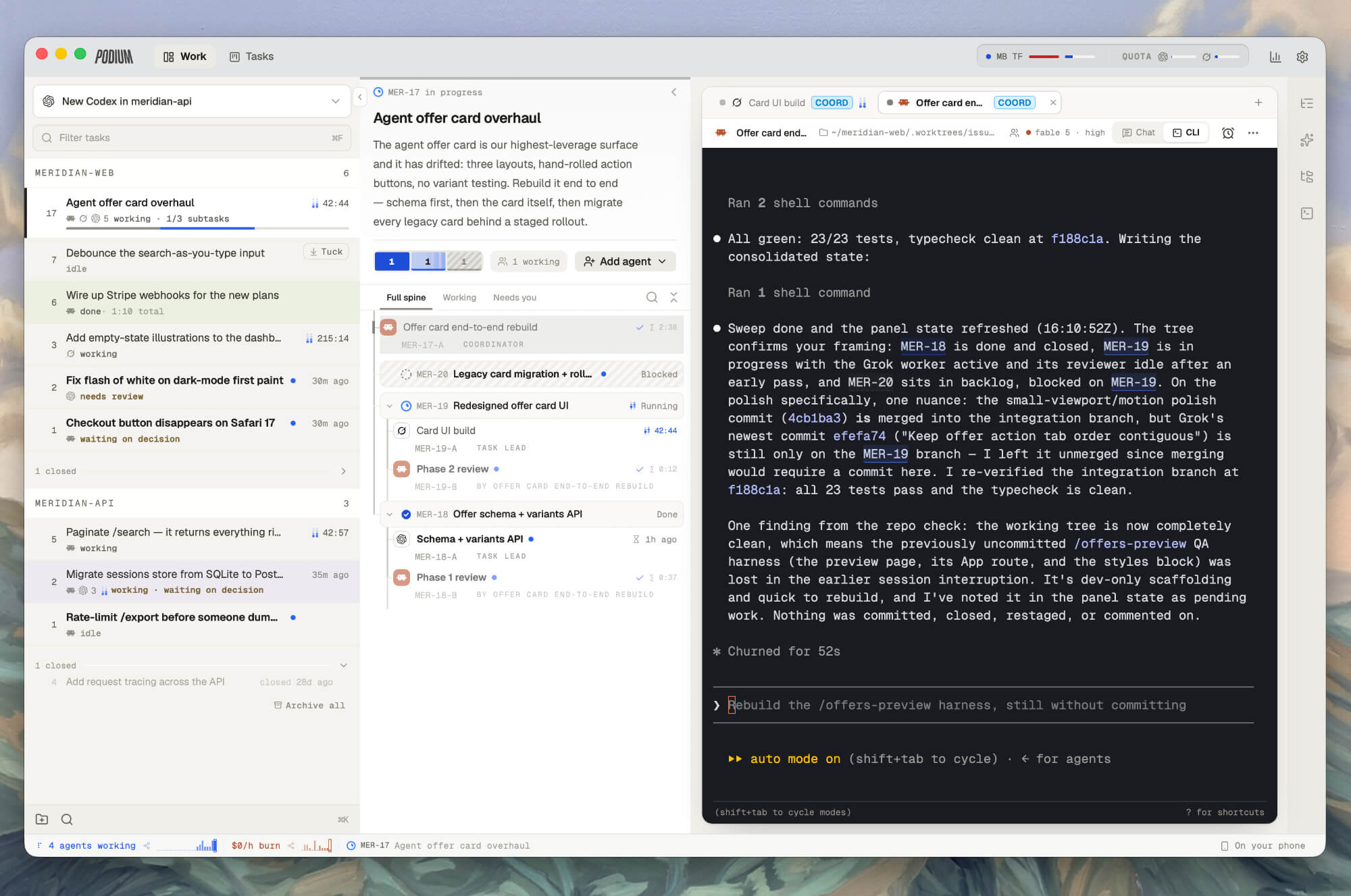Open the stats bar-chart icon in title bar
Image resolution: width=1351 pixels, height=896 pixels.
pyautogui.click(x=1275, y=57)
